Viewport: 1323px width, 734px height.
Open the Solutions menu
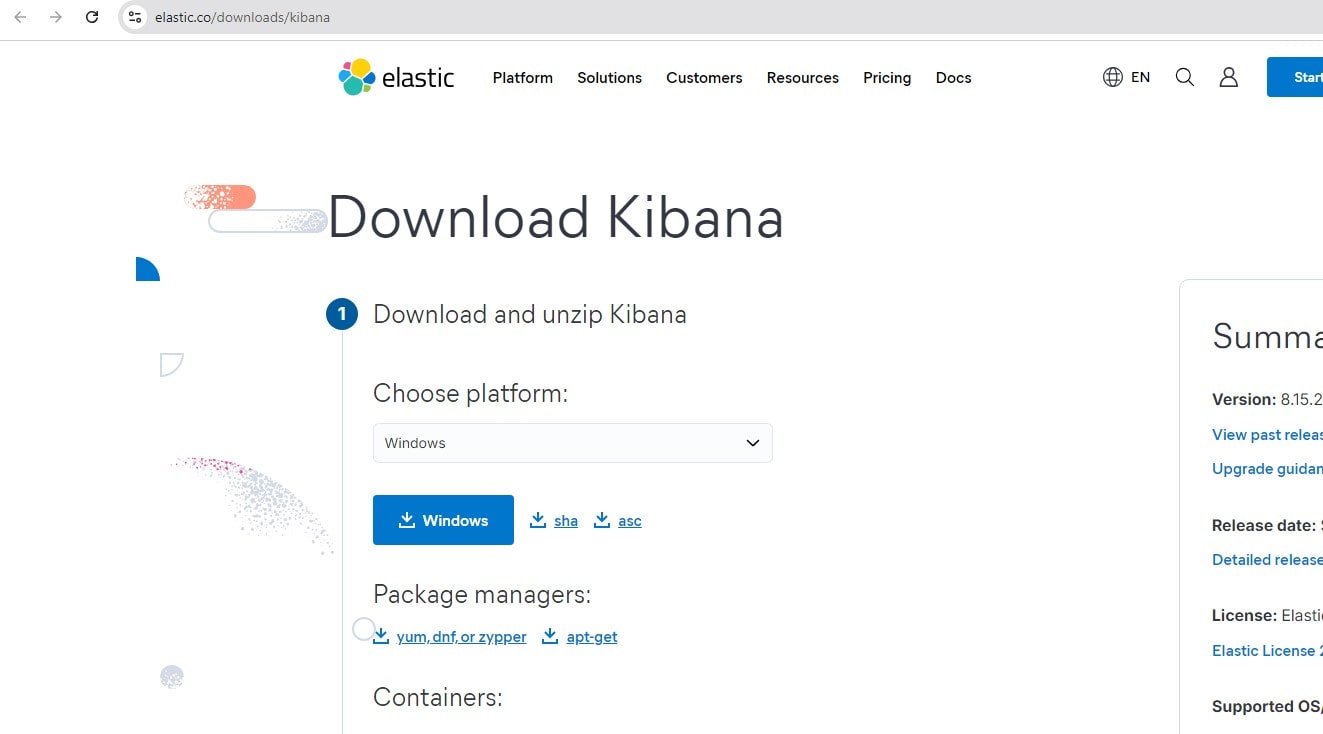(x=609, y=77)
